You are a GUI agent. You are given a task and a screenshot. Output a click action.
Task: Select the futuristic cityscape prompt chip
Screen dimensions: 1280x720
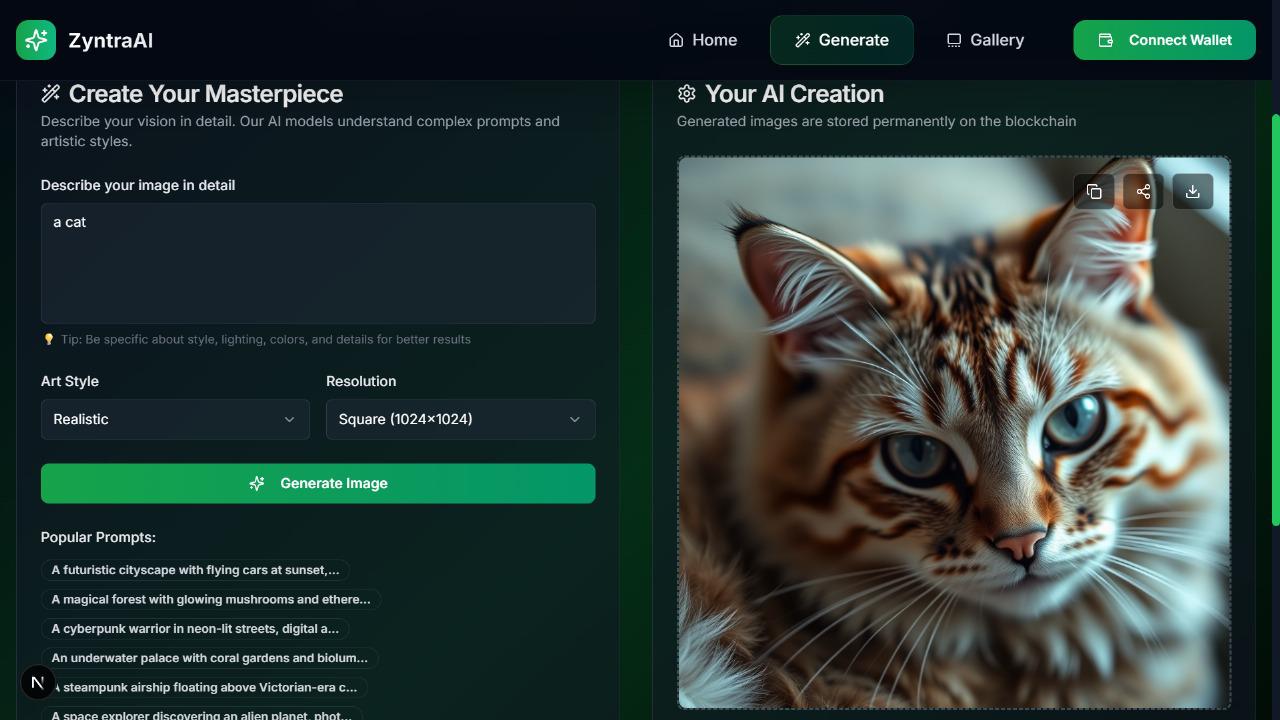195,570
